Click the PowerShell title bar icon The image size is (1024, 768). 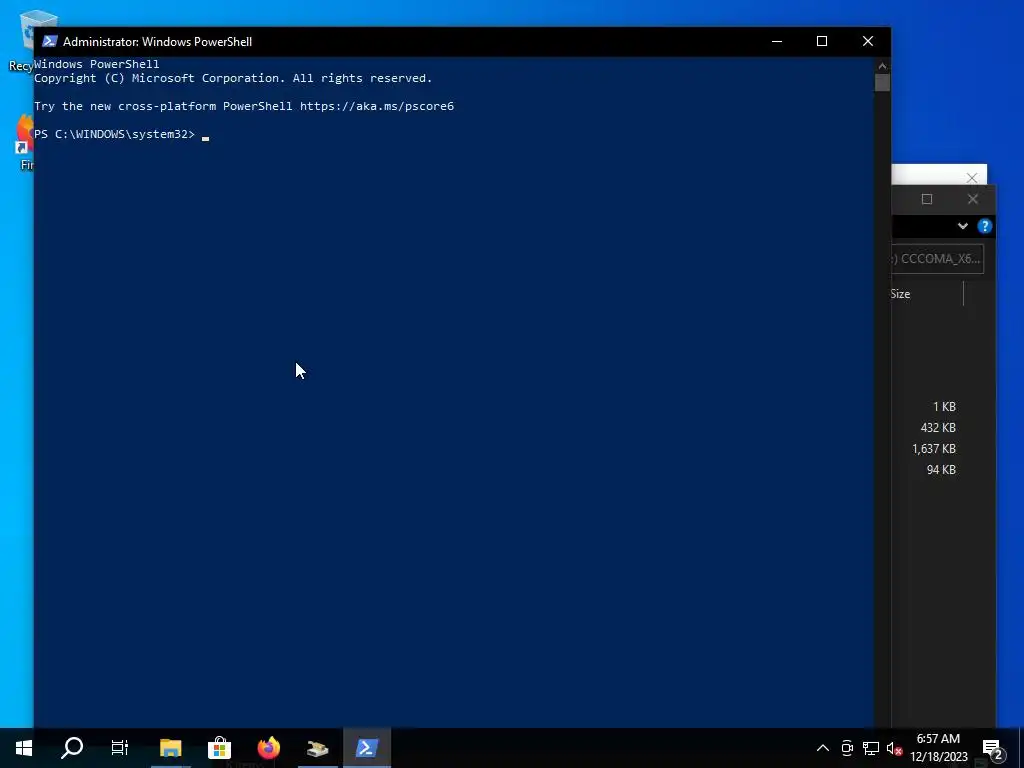50,41
